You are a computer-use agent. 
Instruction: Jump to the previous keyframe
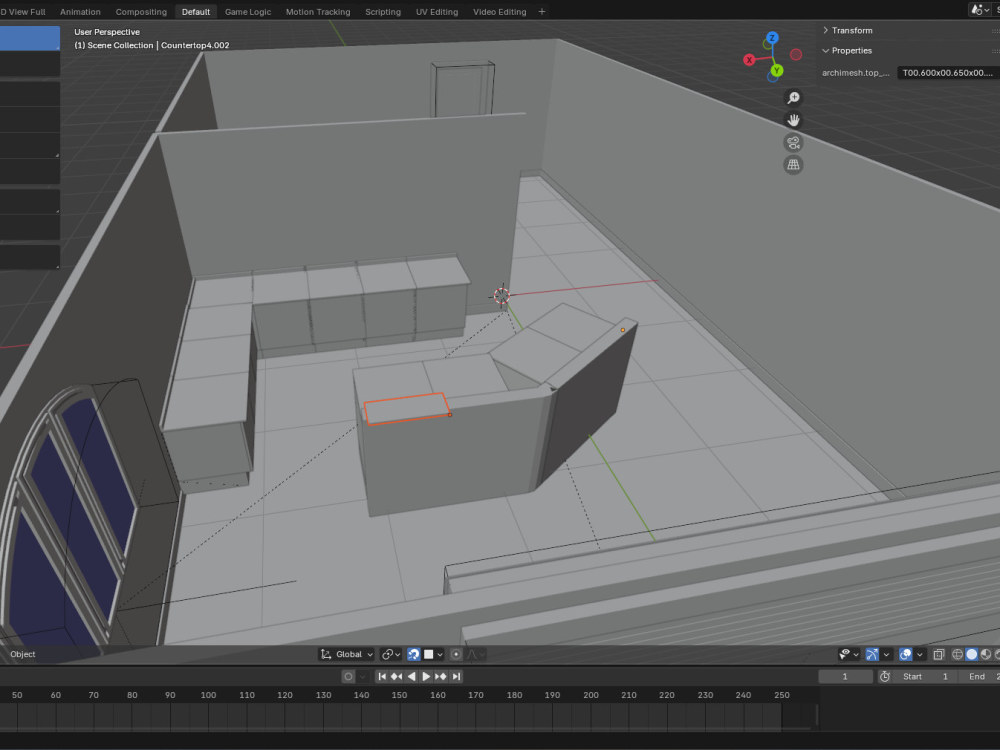(x=396, y=677)
